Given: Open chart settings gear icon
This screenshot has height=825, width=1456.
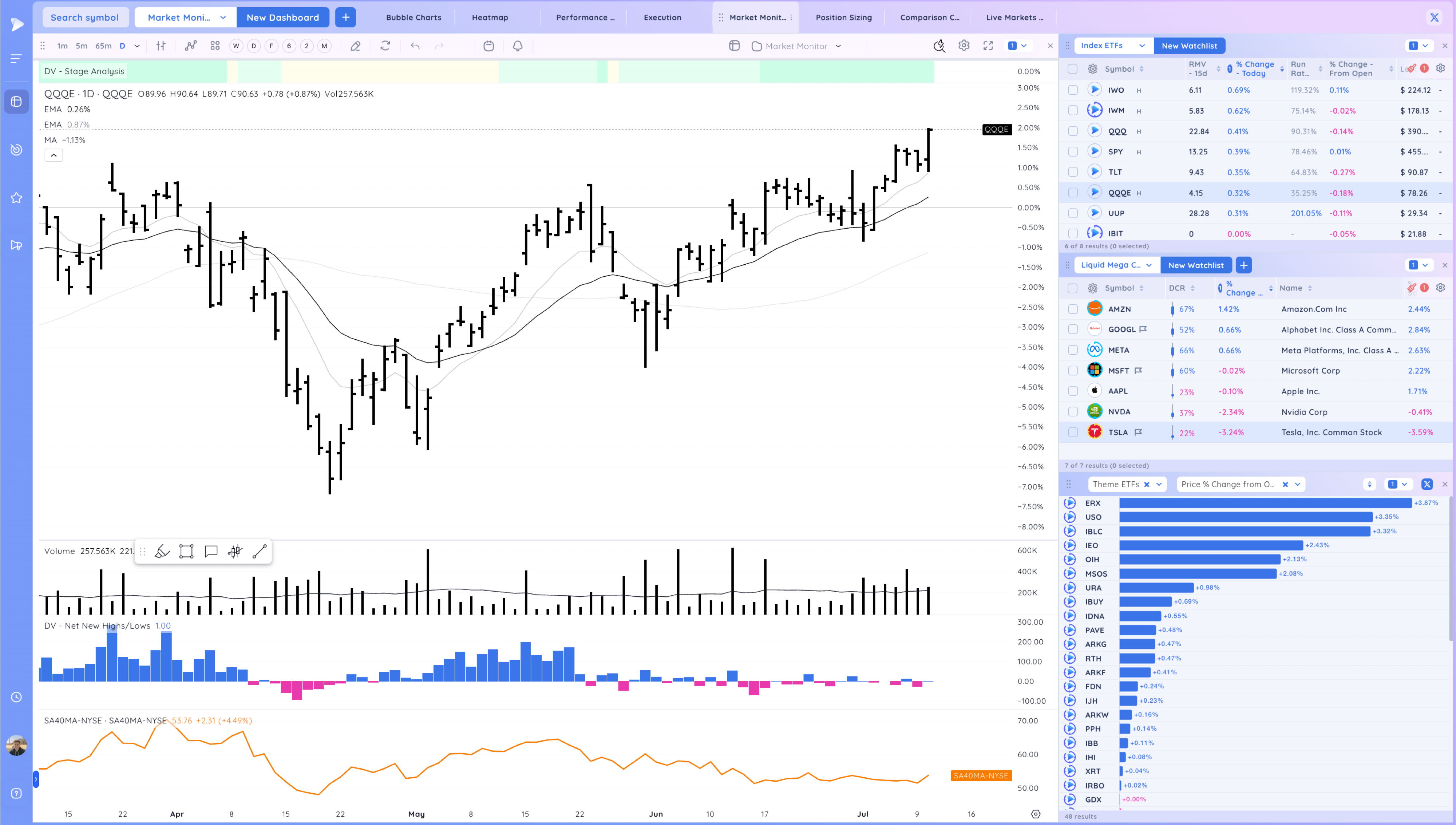Looking at the screenshot, I should point(964,46).
